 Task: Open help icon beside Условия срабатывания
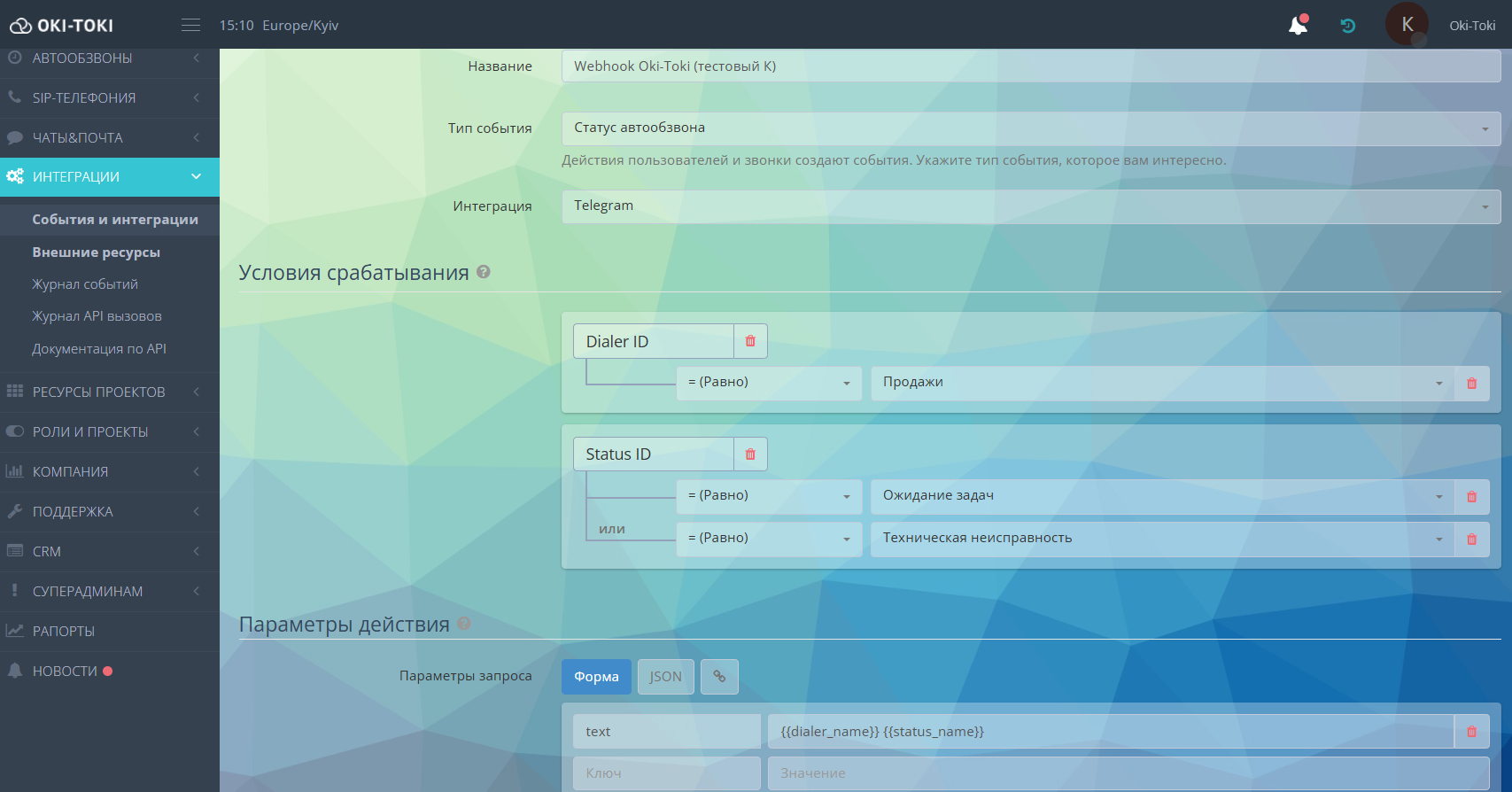click(484, 272)
